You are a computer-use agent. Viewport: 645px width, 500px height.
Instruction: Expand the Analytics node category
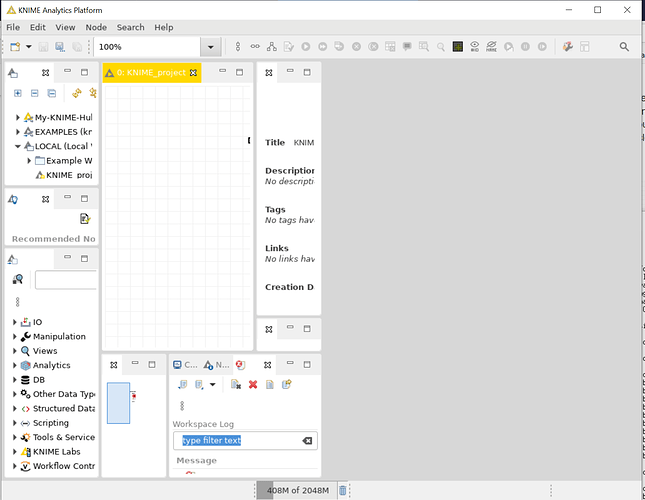pos(14,366)
